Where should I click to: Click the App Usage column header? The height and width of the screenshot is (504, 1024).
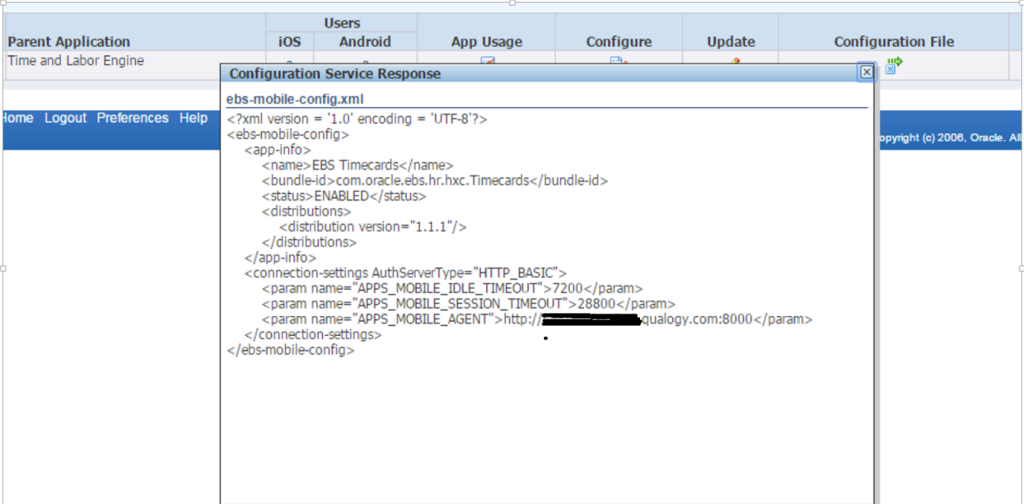[x=487, y=42]
